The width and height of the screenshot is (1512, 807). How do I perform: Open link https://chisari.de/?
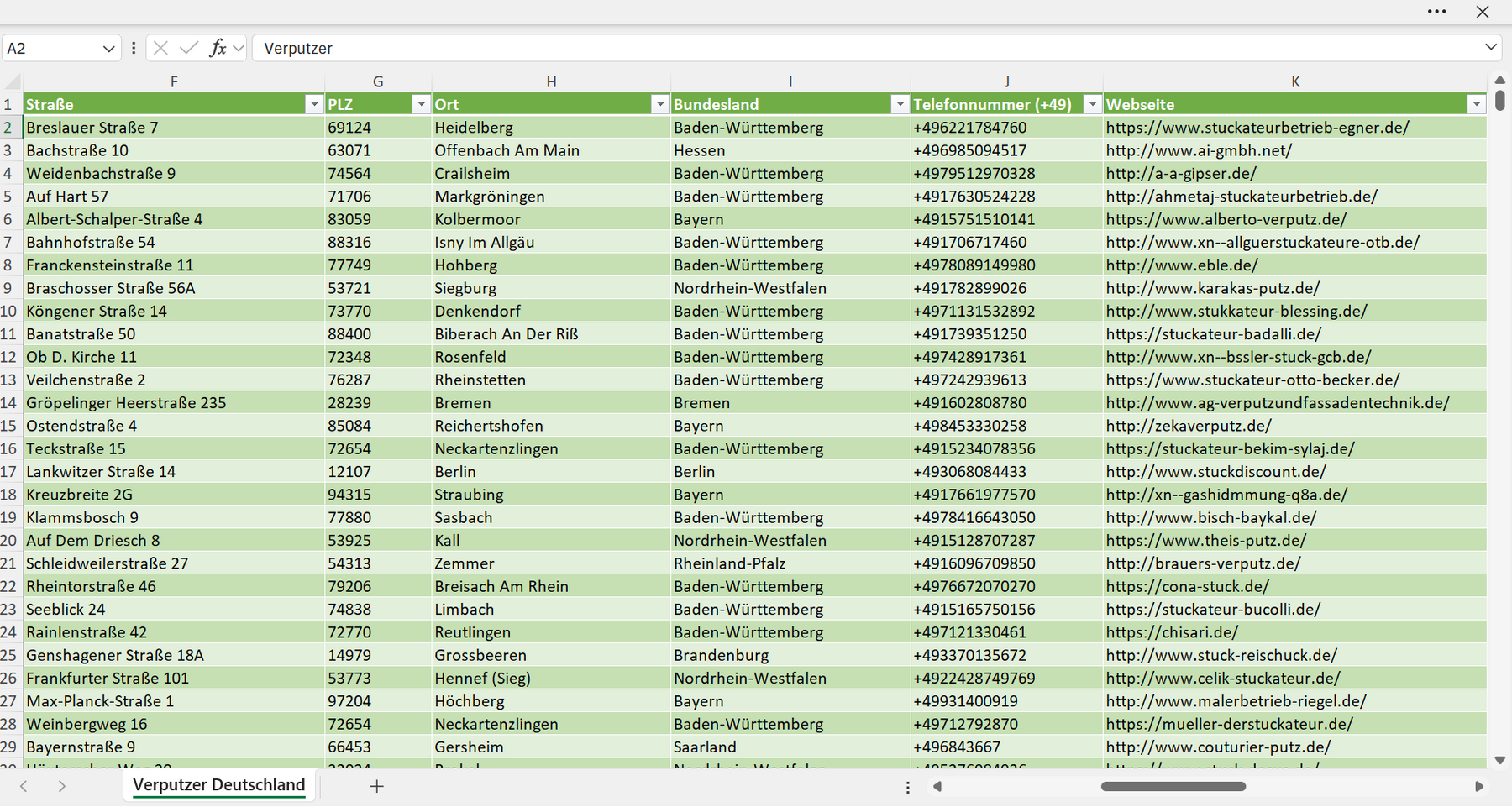1172,632
